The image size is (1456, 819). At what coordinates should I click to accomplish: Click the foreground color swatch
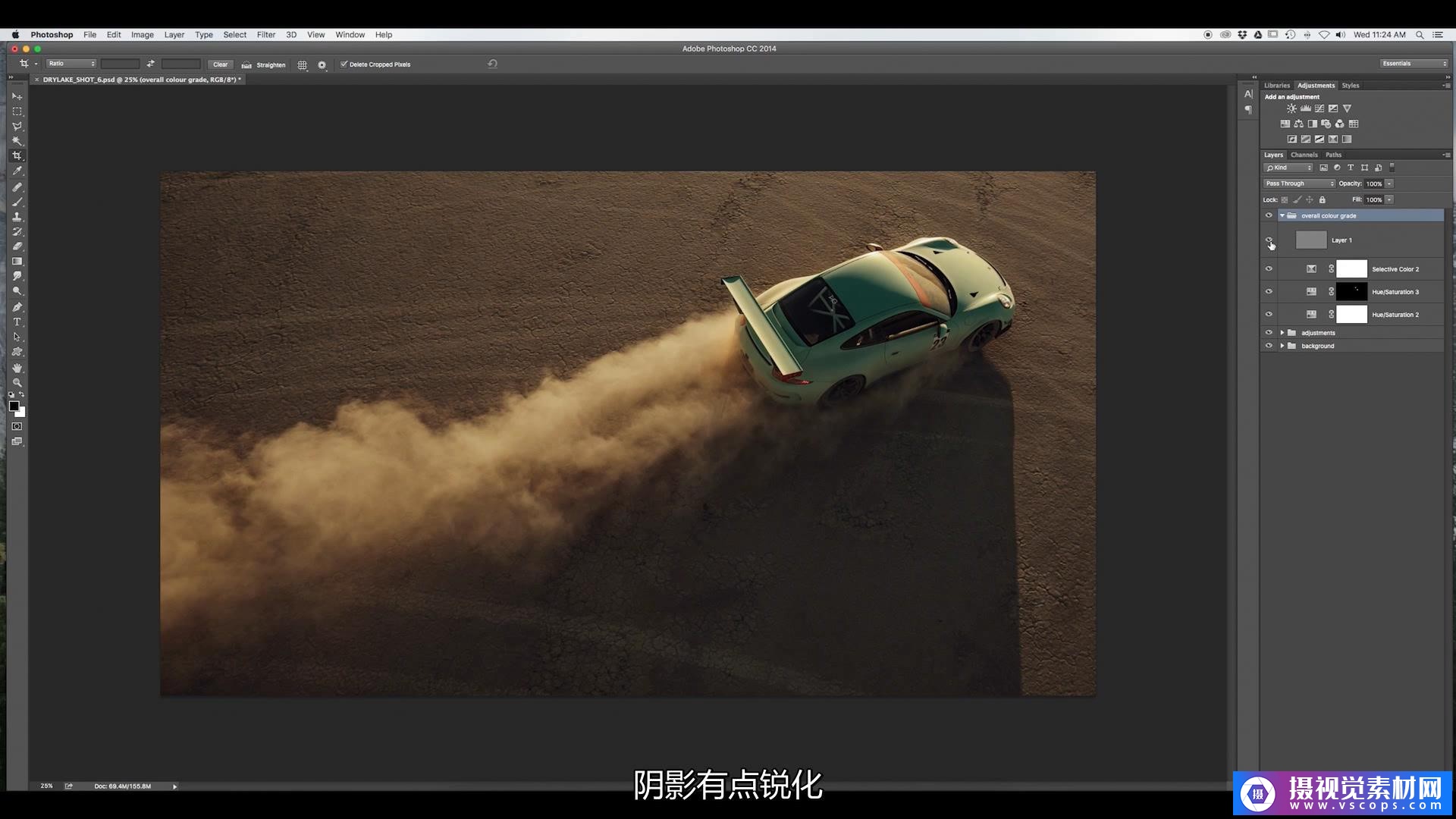[x=14, y=406]
